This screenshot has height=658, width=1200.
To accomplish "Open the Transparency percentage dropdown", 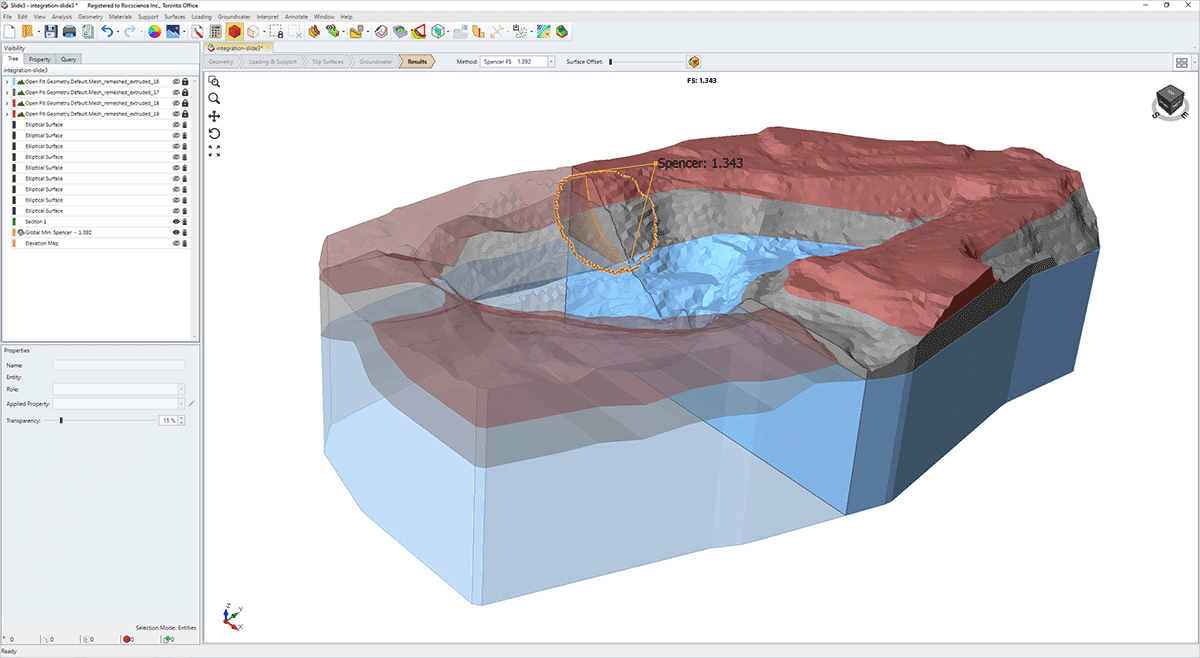I will coord(181,421).
